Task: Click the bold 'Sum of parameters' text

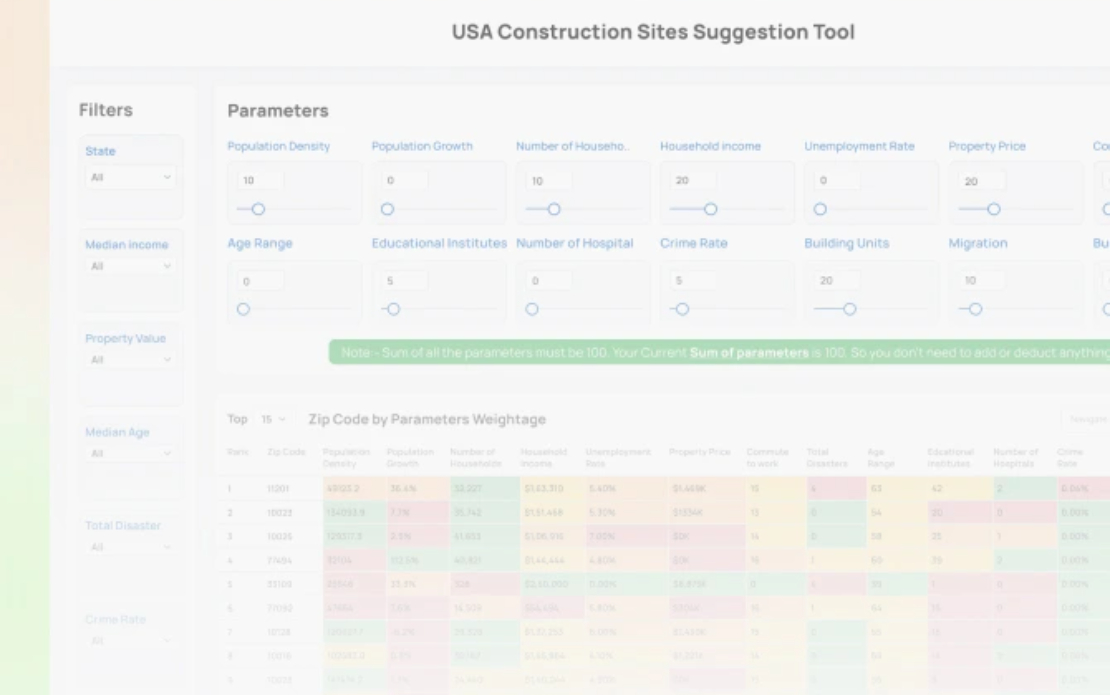Action: [749, 352]
